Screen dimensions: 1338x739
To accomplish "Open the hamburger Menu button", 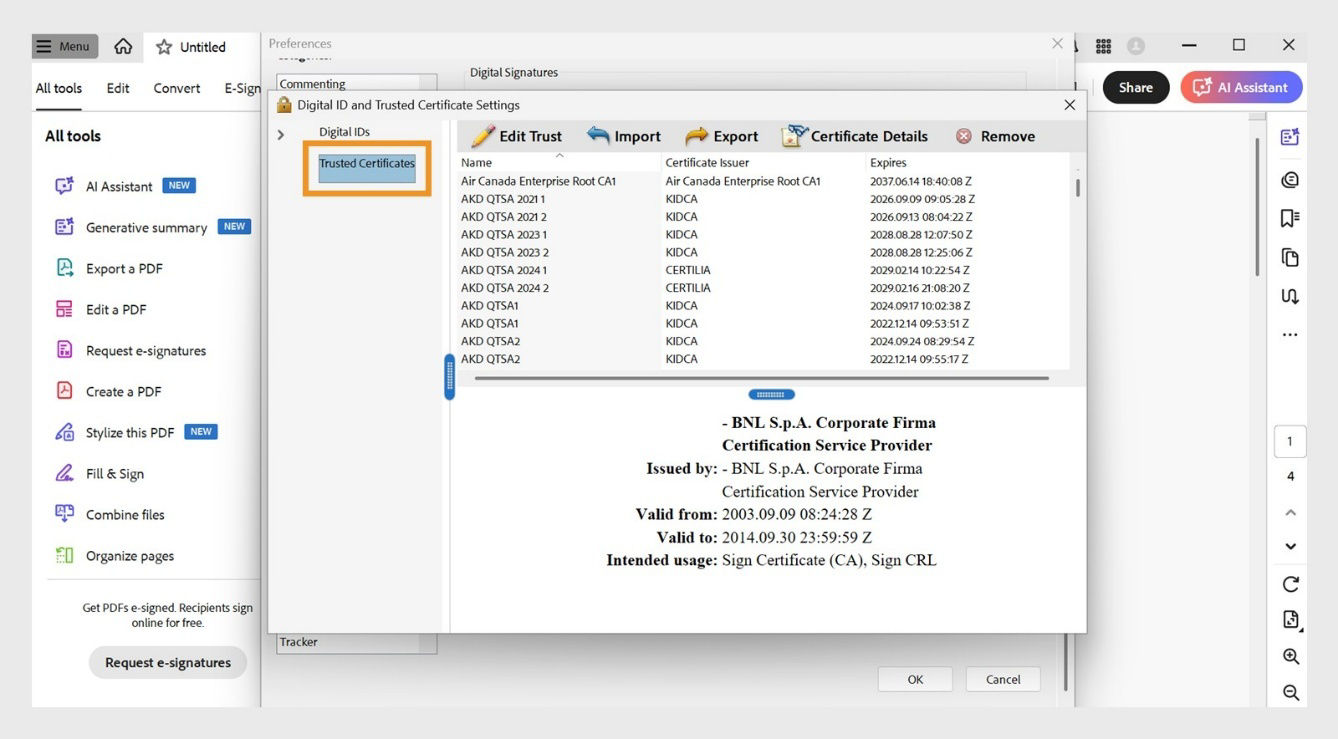I will [x=62, y=45].
